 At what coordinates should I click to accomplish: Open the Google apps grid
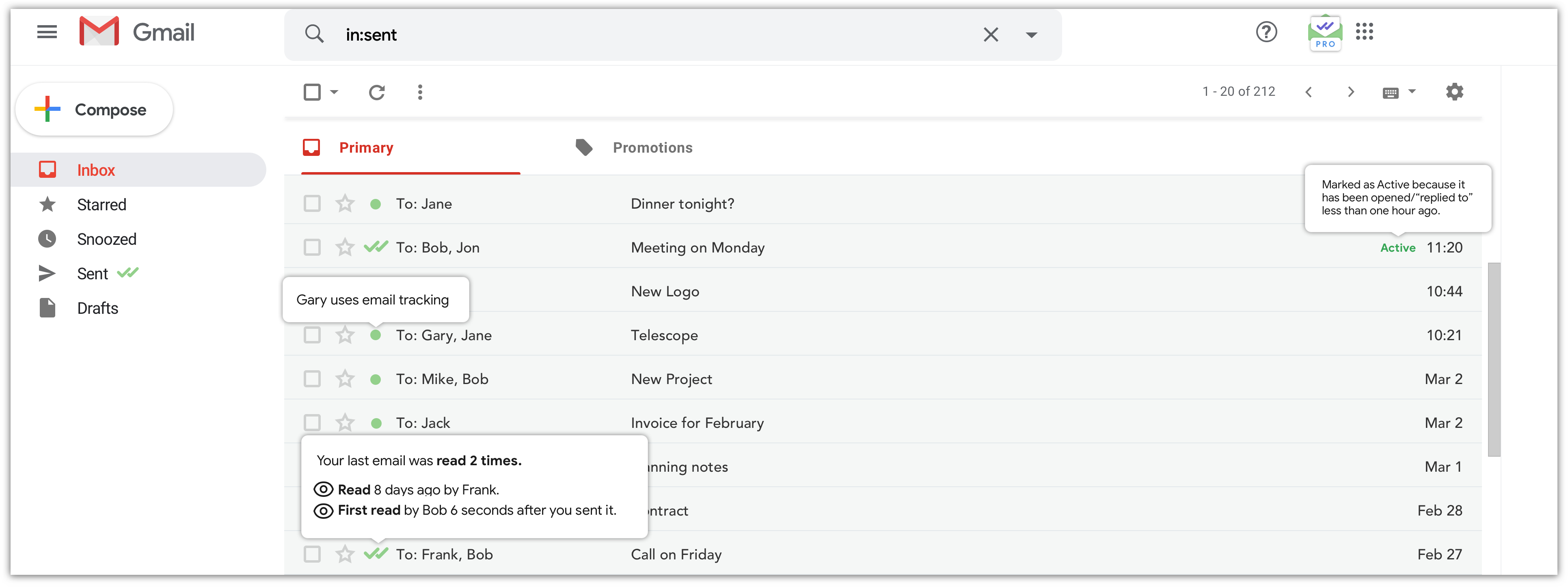pyautogui.click(x=1364, y=32)
